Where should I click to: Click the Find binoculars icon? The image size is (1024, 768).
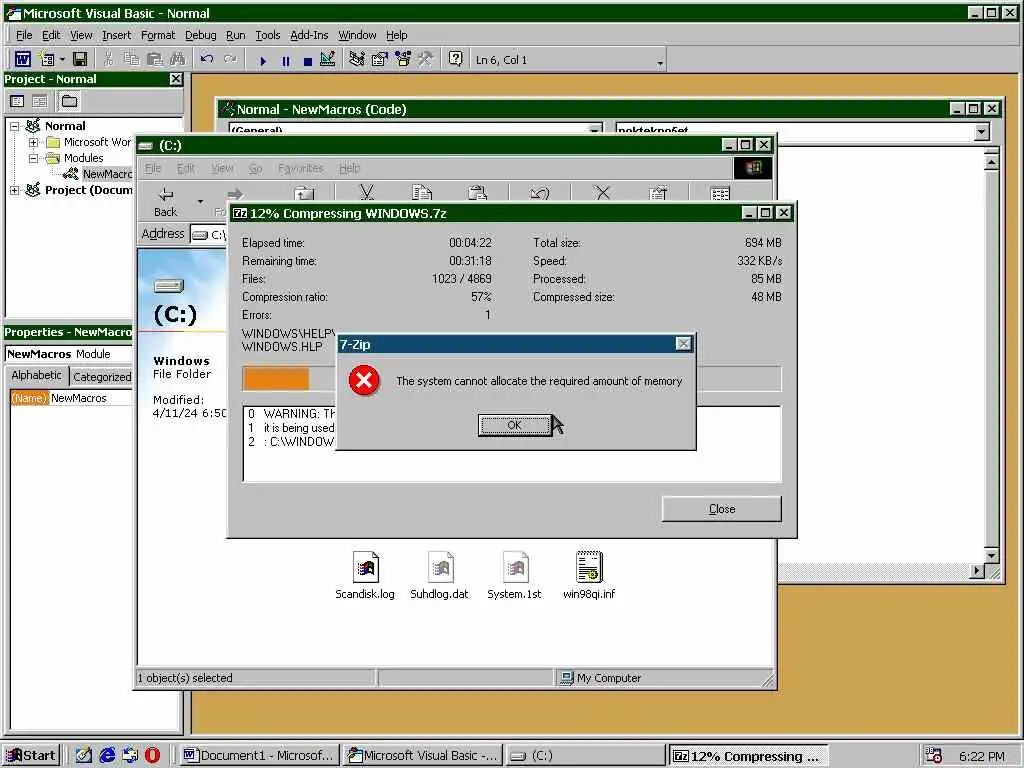pos(177,59)
